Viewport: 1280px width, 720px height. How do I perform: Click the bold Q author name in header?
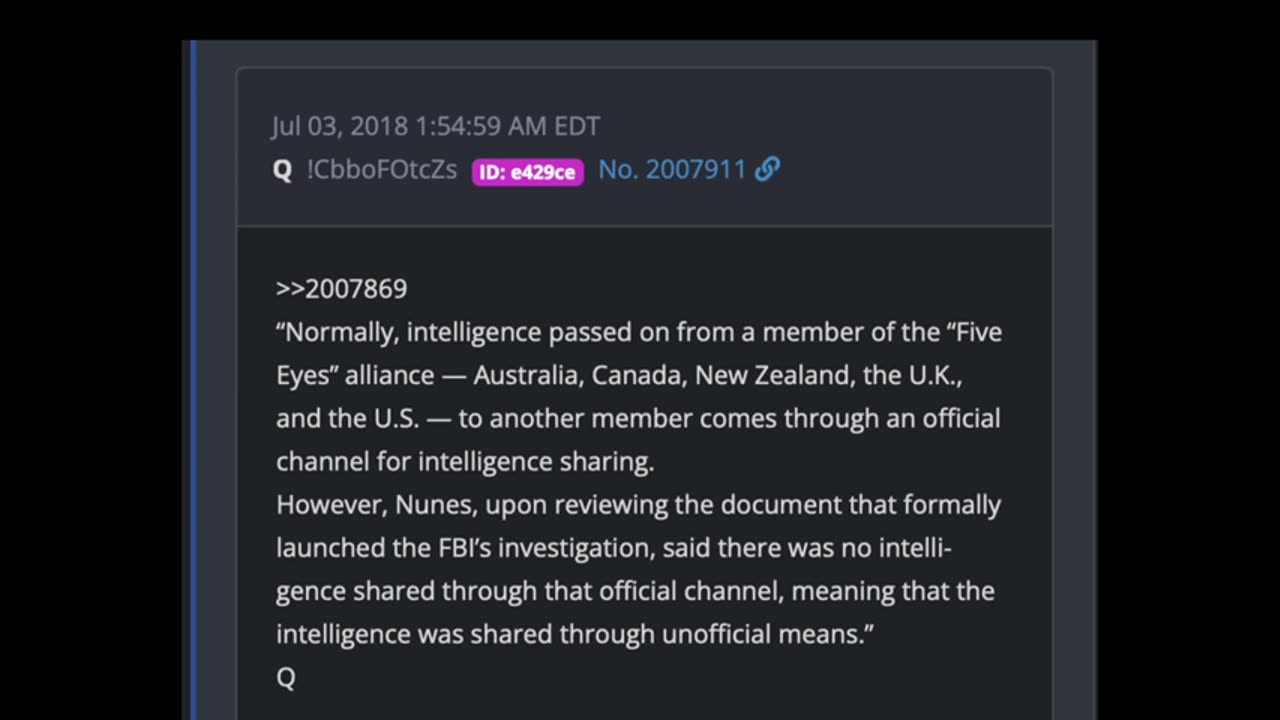(x=282, y=170)
